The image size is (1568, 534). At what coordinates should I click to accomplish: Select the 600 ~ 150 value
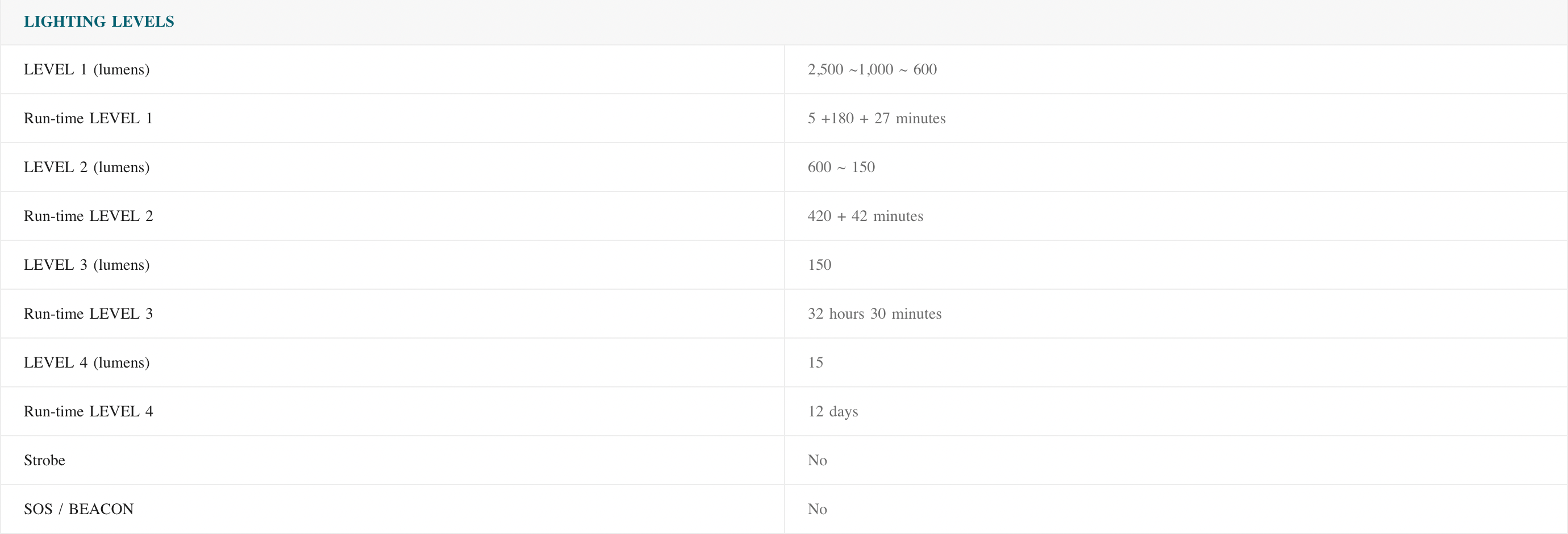841,167
